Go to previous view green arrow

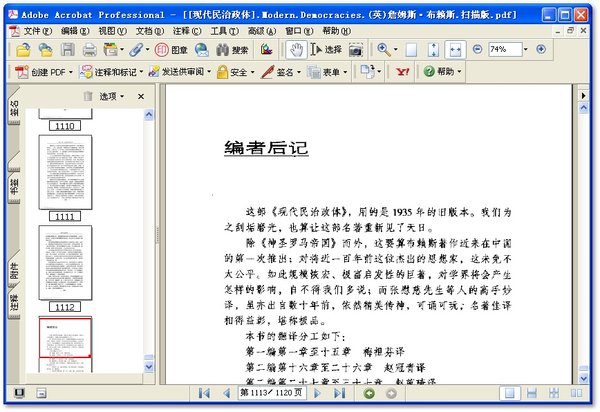point(369,393)
